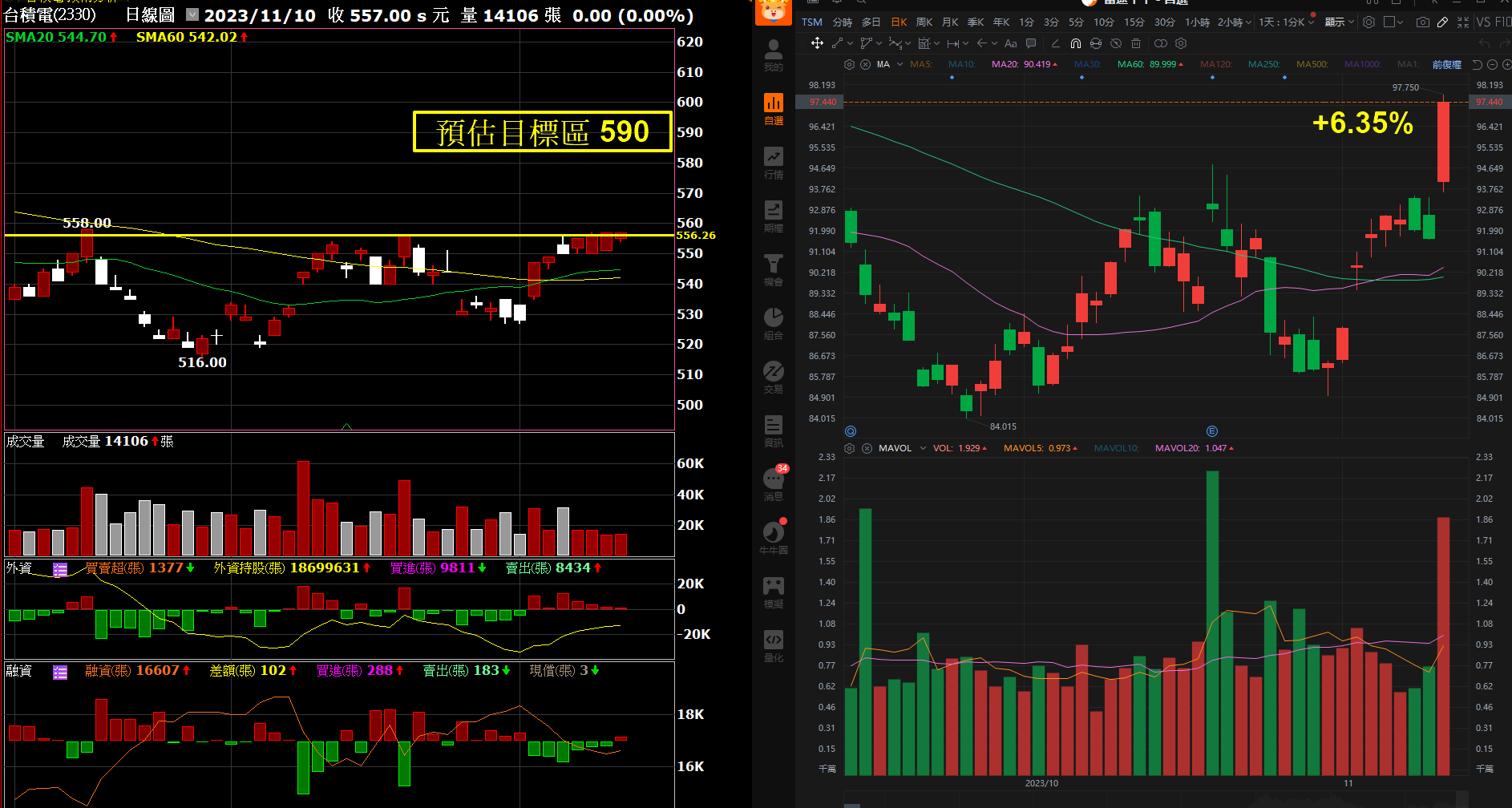
Task: Toggle the MA60 moving average line
Action: (1150, 64)
